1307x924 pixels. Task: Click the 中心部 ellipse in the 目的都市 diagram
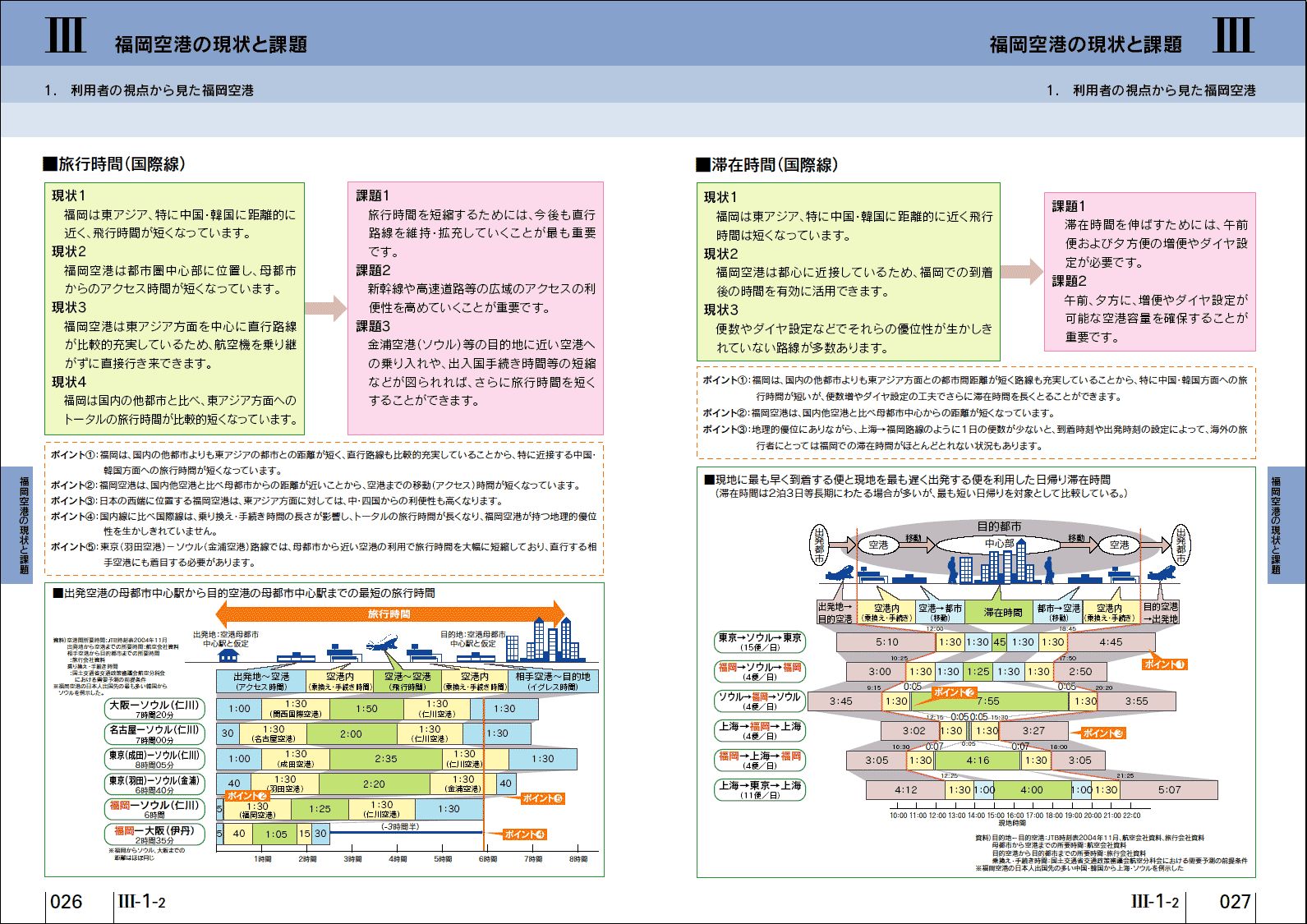pos(999,544)
